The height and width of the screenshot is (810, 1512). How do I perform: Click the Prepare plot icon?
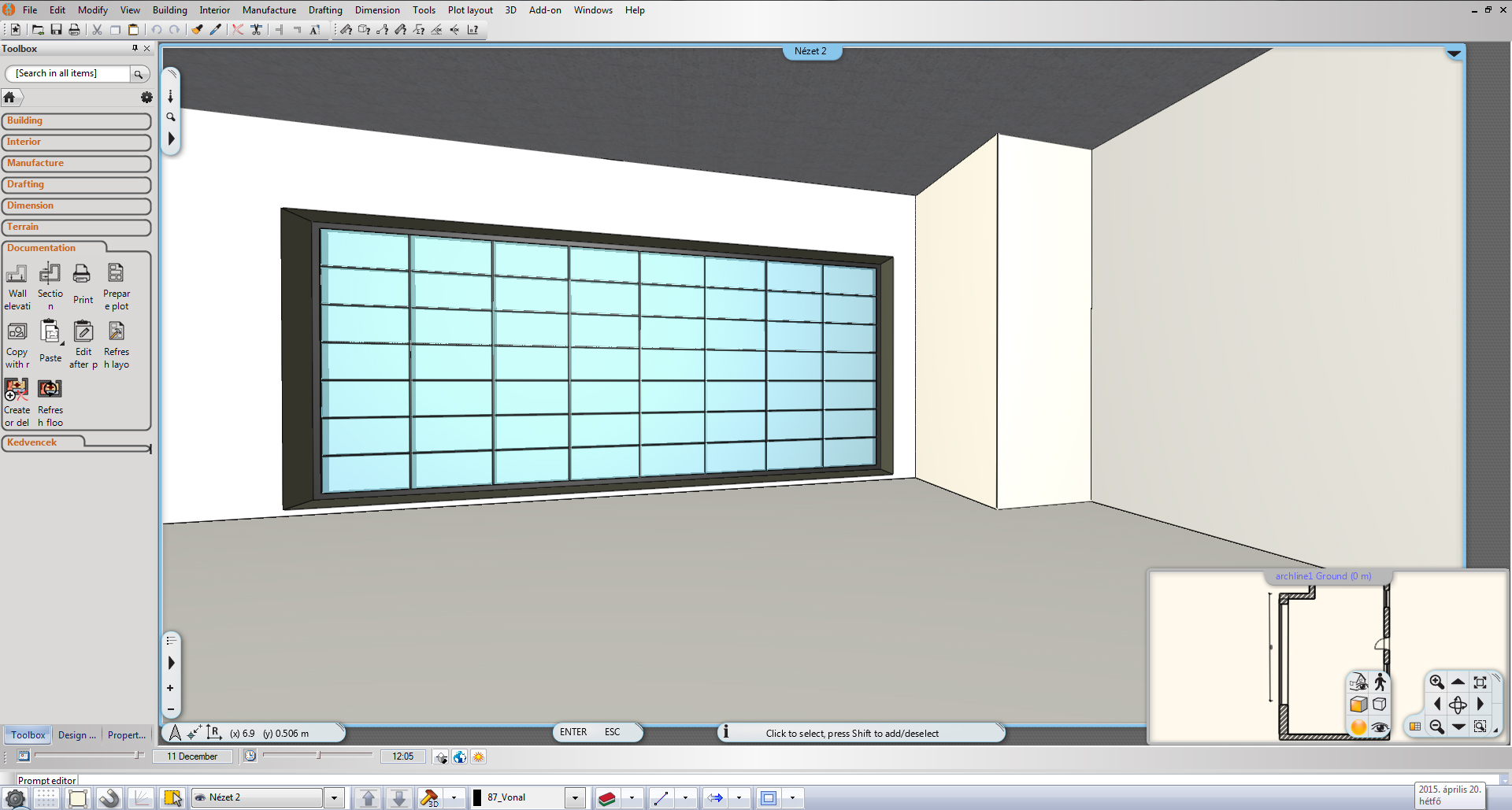click(116, 274)
